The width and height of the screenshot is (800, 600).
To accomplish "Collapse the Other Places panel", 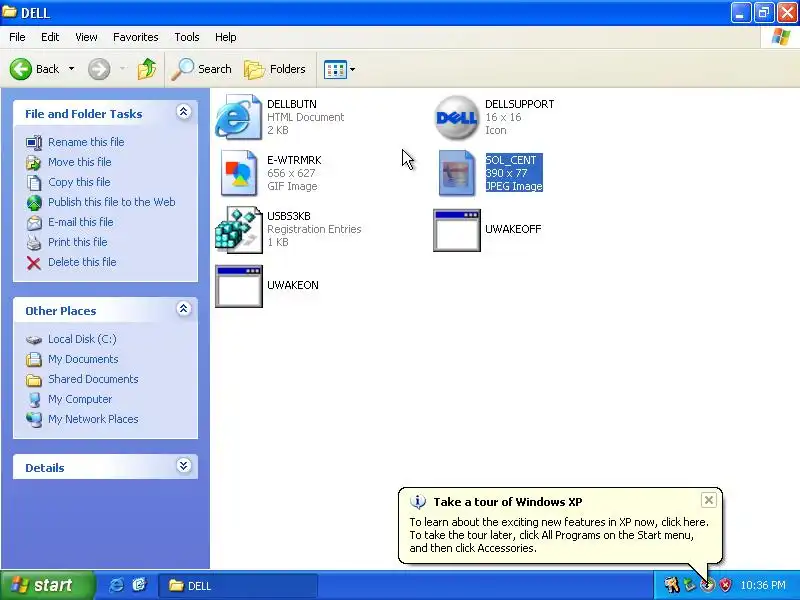I will pyautogui.click(x=184, y=309).
